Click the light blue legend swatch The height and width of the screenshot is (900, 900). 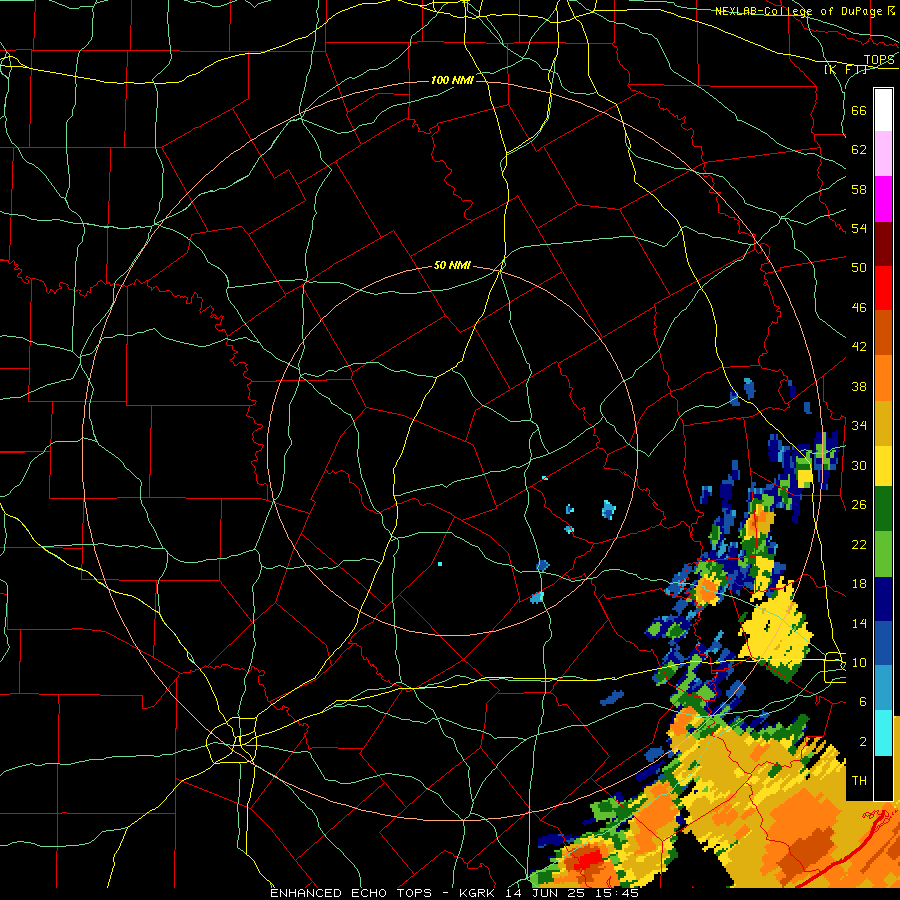coord(883,688)
